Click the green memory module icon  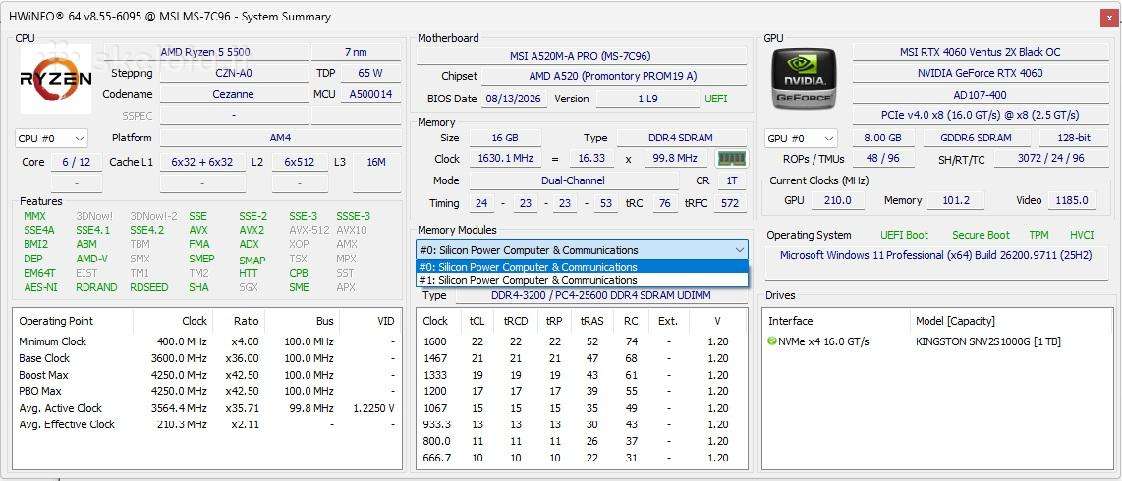tap(731, 158)
